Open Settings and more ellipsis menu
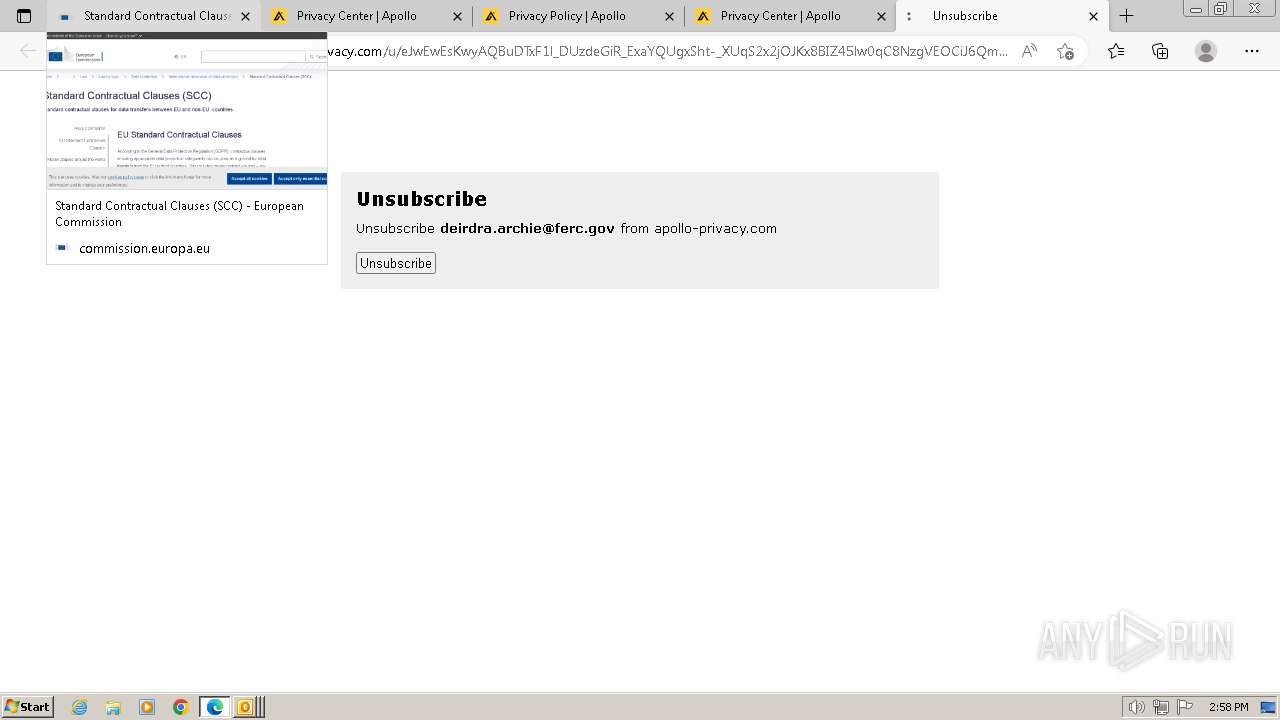Image resolution: width=1280 pixels, height=720 pixels. [1252, 51]
